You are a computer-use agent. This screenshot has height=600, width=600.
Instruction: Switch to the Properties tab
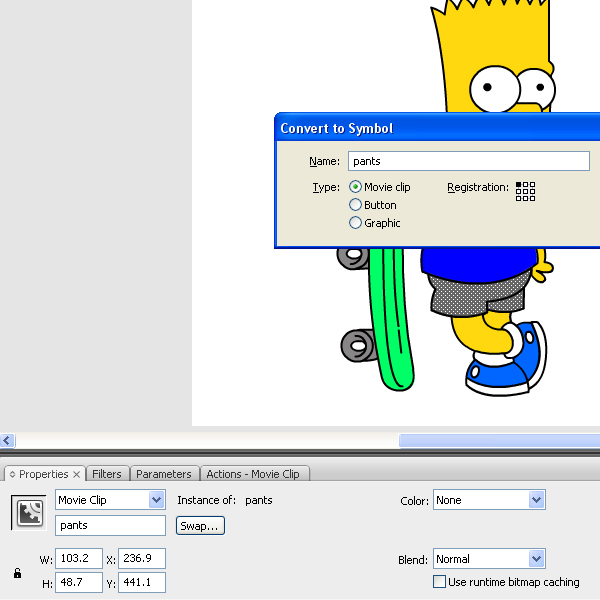pyautogui.click(x=44, y=474)
